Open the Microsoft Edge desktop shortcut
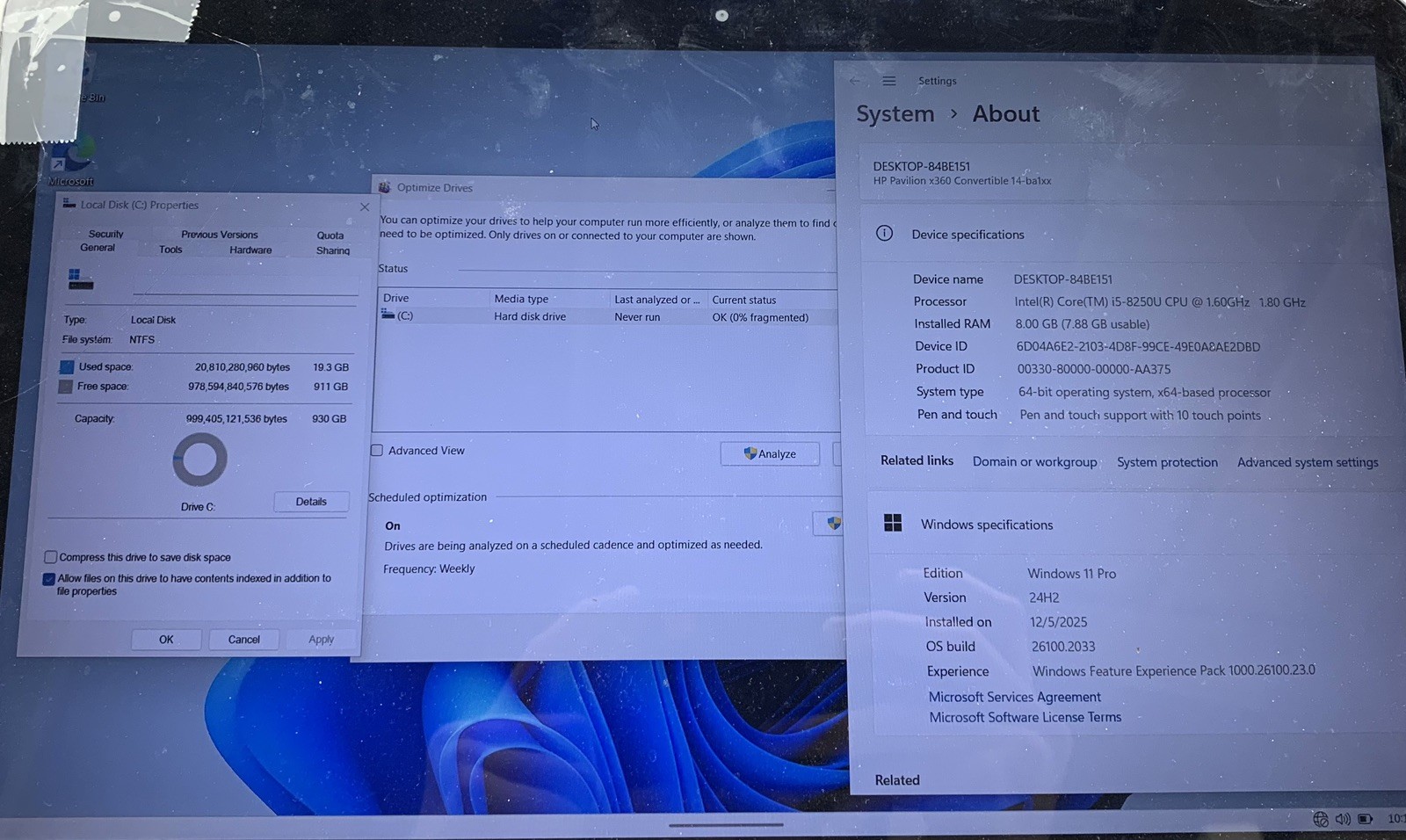The height and width of the screenshot is (840, 1406). click(72, 161)
